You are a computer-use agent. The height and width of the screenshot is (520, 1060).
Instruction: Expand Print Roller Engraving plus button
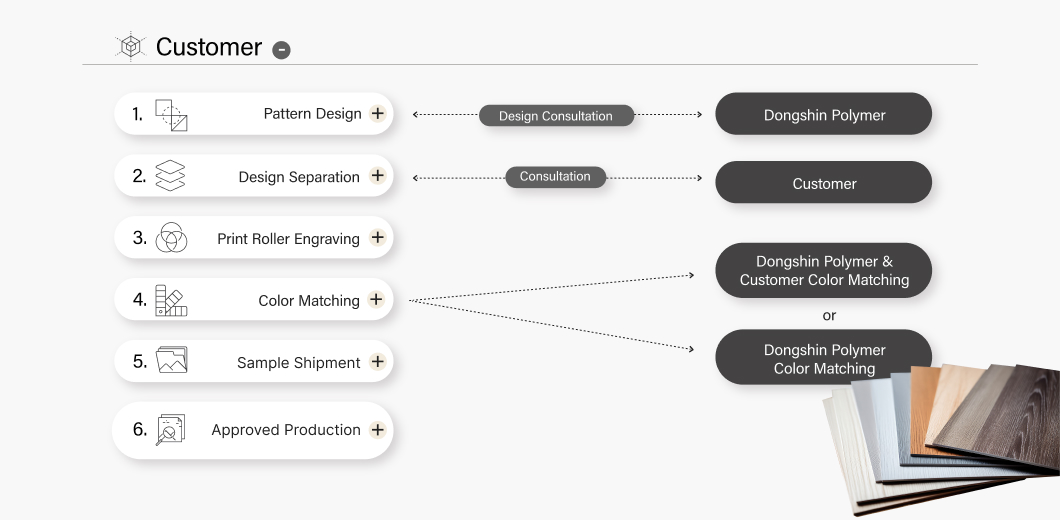(x=377, y=238)
